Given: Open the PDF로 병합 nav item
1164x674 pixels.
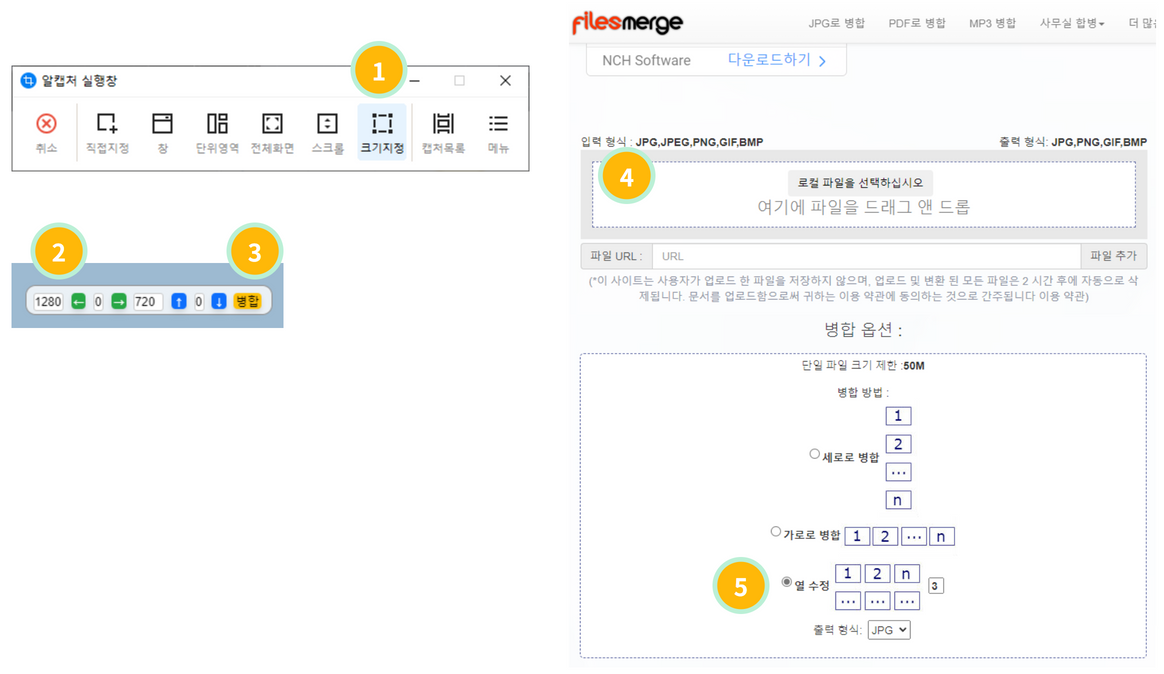Looking at the screenshot, I should coord(916,23).
